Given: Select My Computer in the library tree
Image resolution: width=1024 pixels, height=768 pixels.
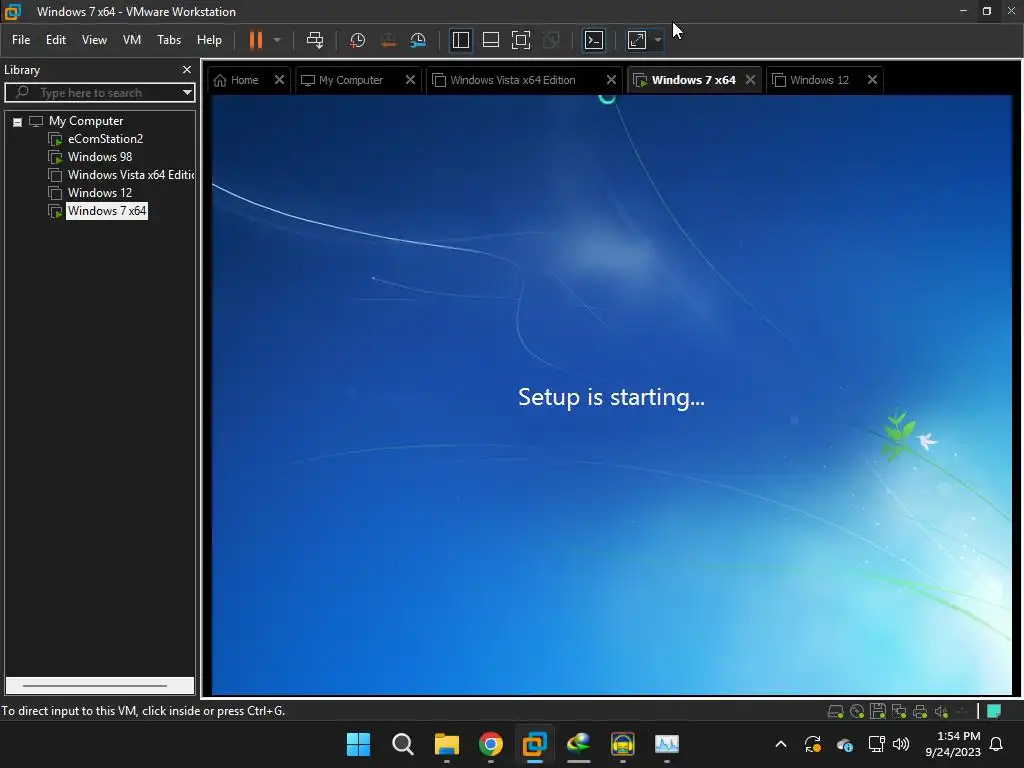Looking at the screenshot, I should click(86, 121).
